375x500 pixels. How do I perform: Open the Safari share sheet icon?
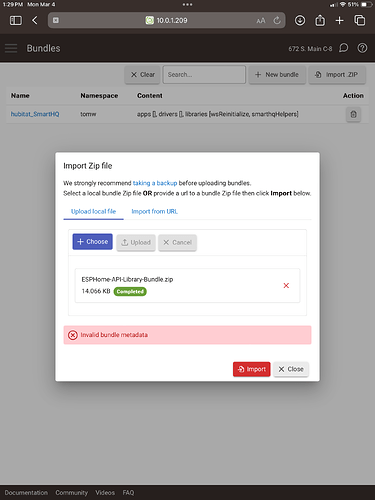(x=320, y=20)
